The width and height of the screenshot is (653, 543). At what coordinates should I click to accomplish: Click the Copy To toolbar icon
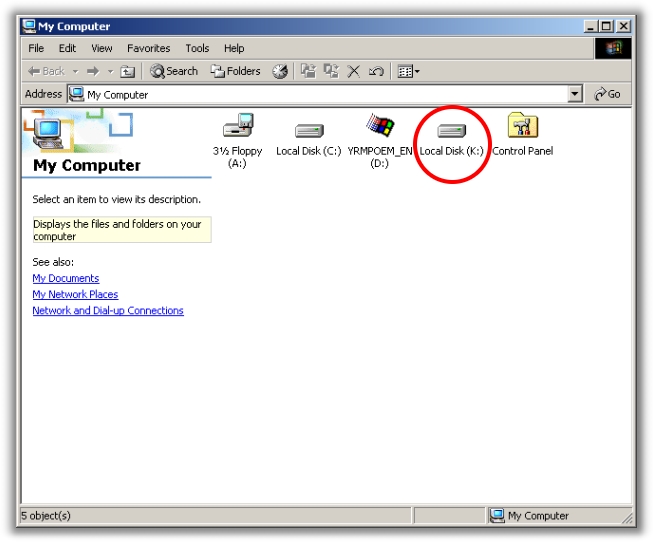(x=331, y=72)
